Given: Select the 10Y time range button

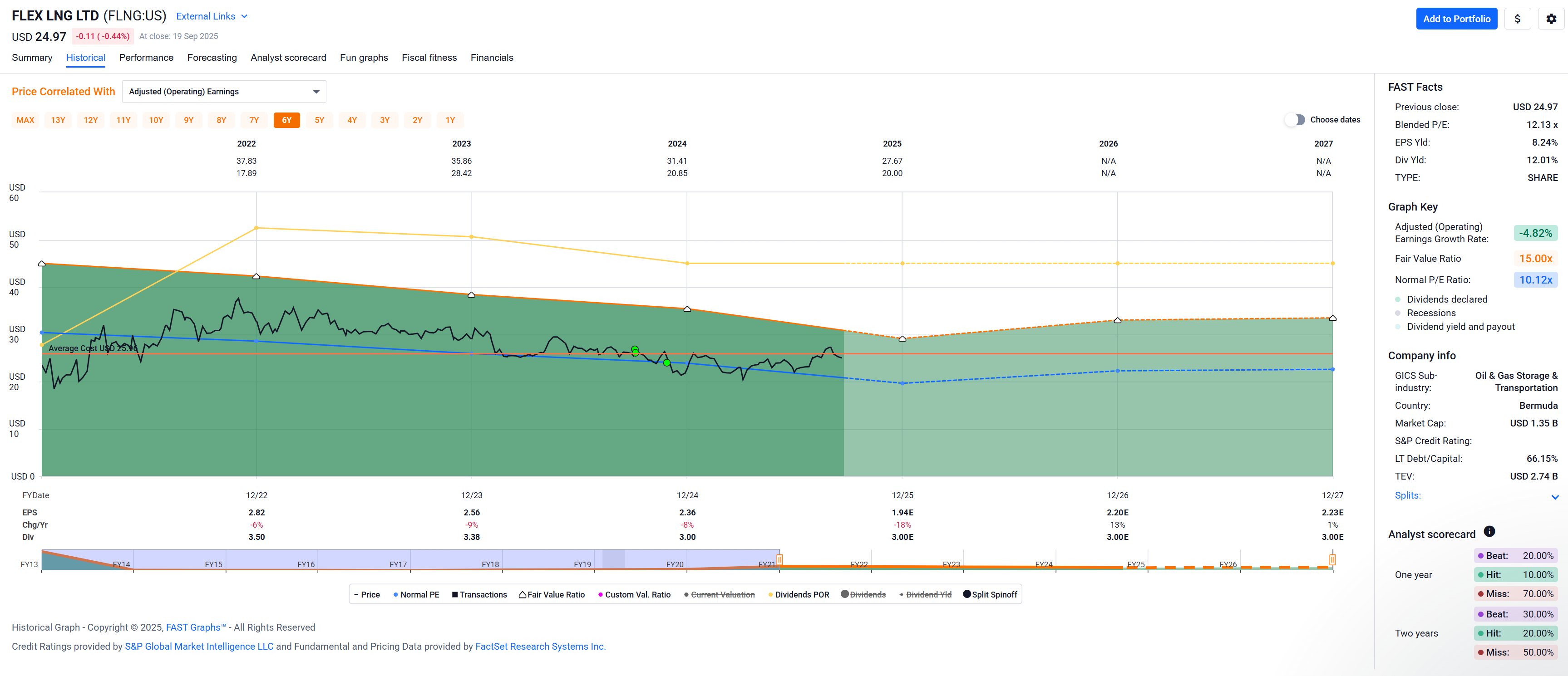Looking at the screenshot, I should pos(156,120).
